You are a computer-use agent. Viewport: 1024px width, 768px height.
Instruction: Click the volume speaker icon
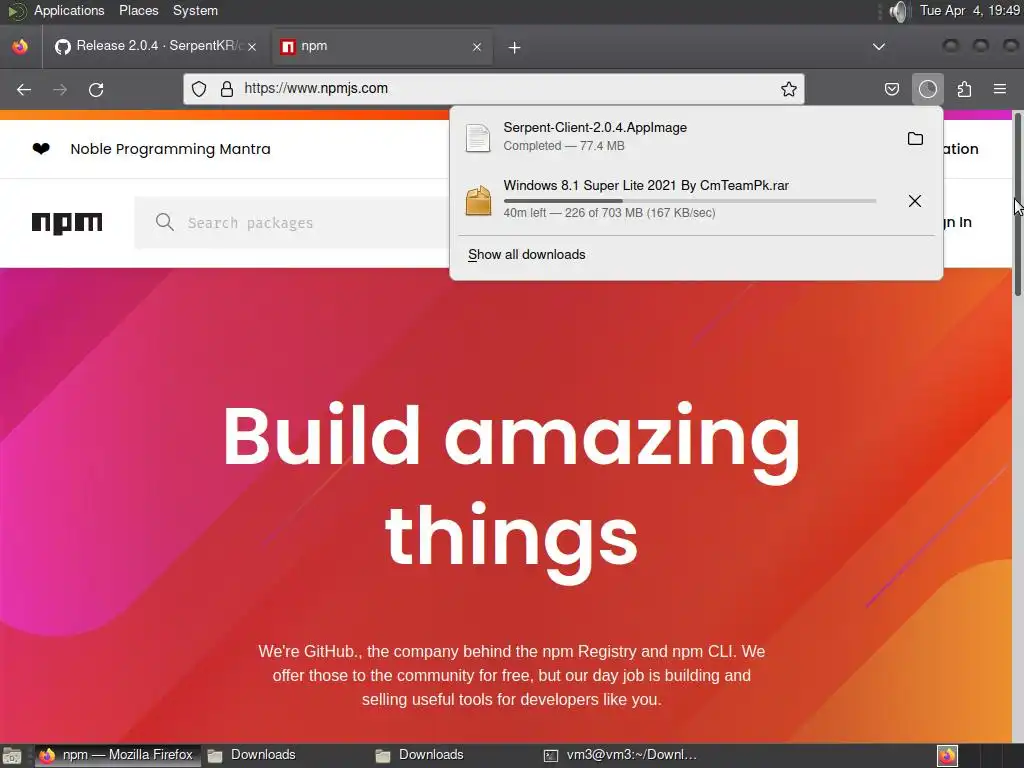[899, 11]
